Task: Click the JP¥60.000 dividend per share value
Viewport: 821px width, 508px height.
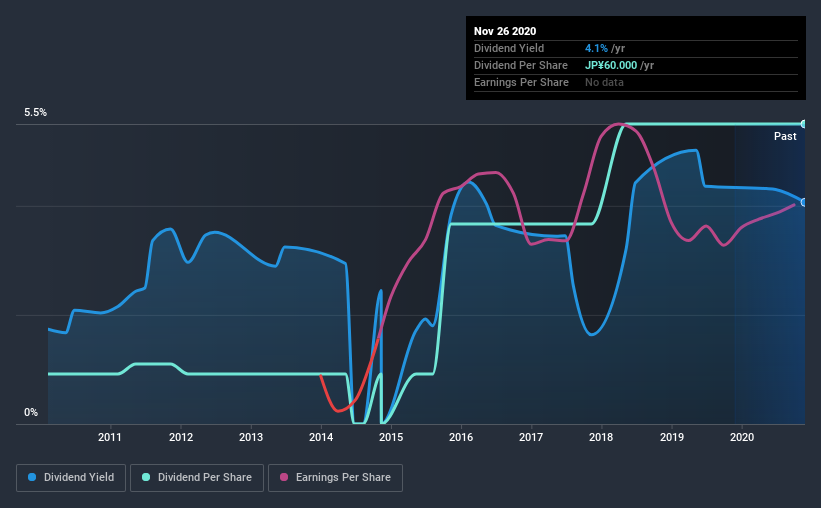Action: [x=611, y=65]
